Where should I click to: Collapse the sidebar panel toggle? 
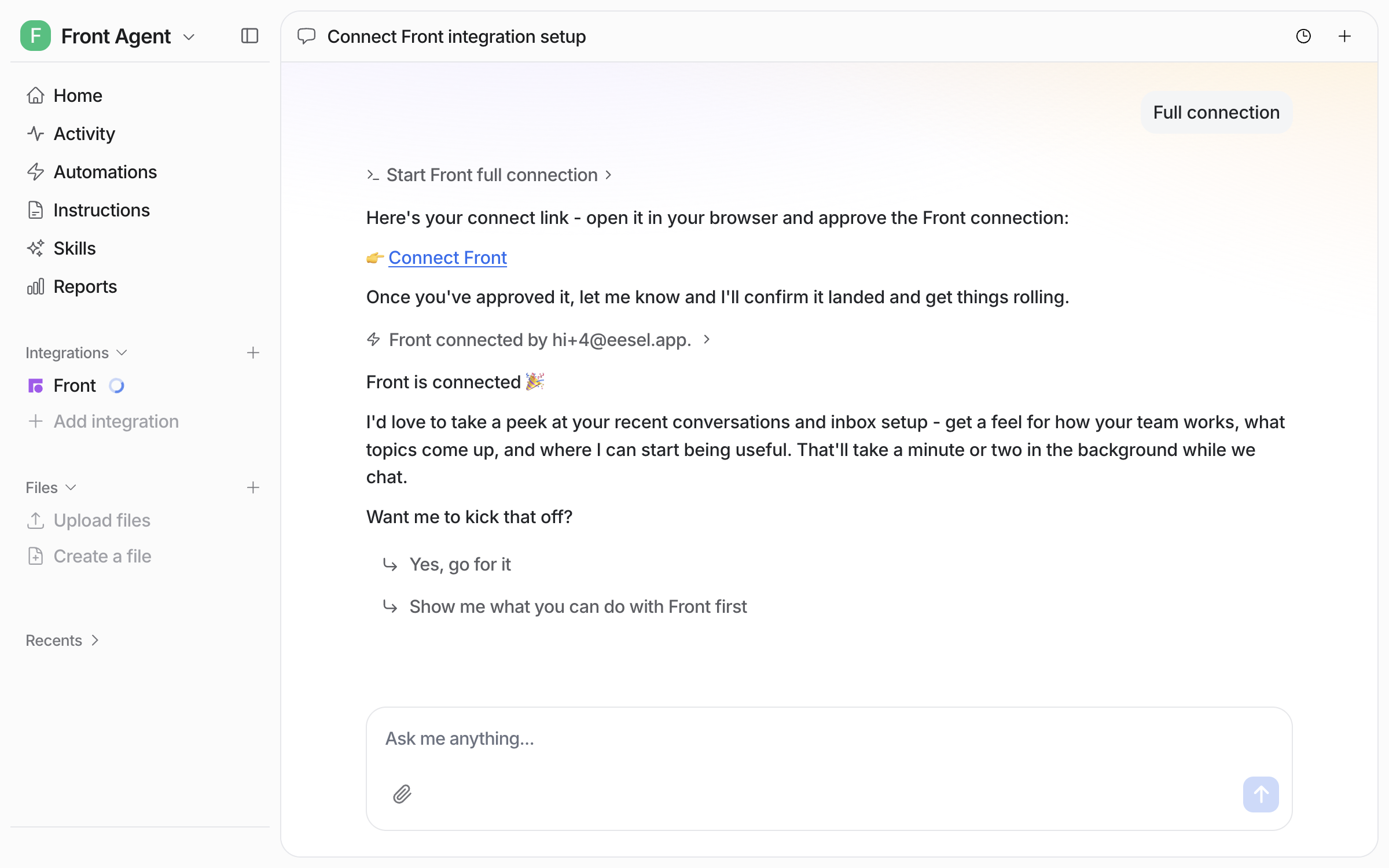[249, 36]
